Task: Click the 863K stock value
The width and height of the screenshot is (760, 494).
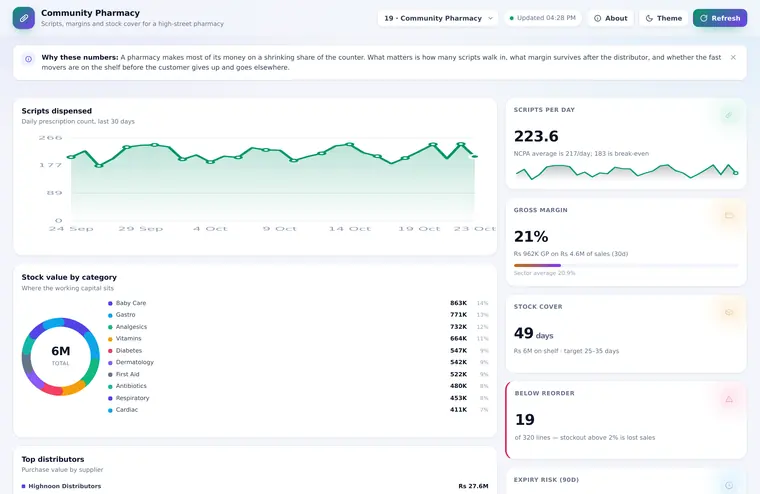Action: [458, 303]
